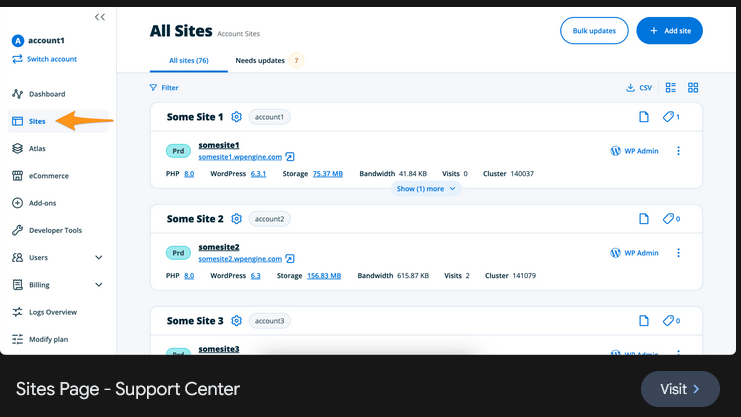
Task: Click the Switch account link
Action: click(45, 59)
